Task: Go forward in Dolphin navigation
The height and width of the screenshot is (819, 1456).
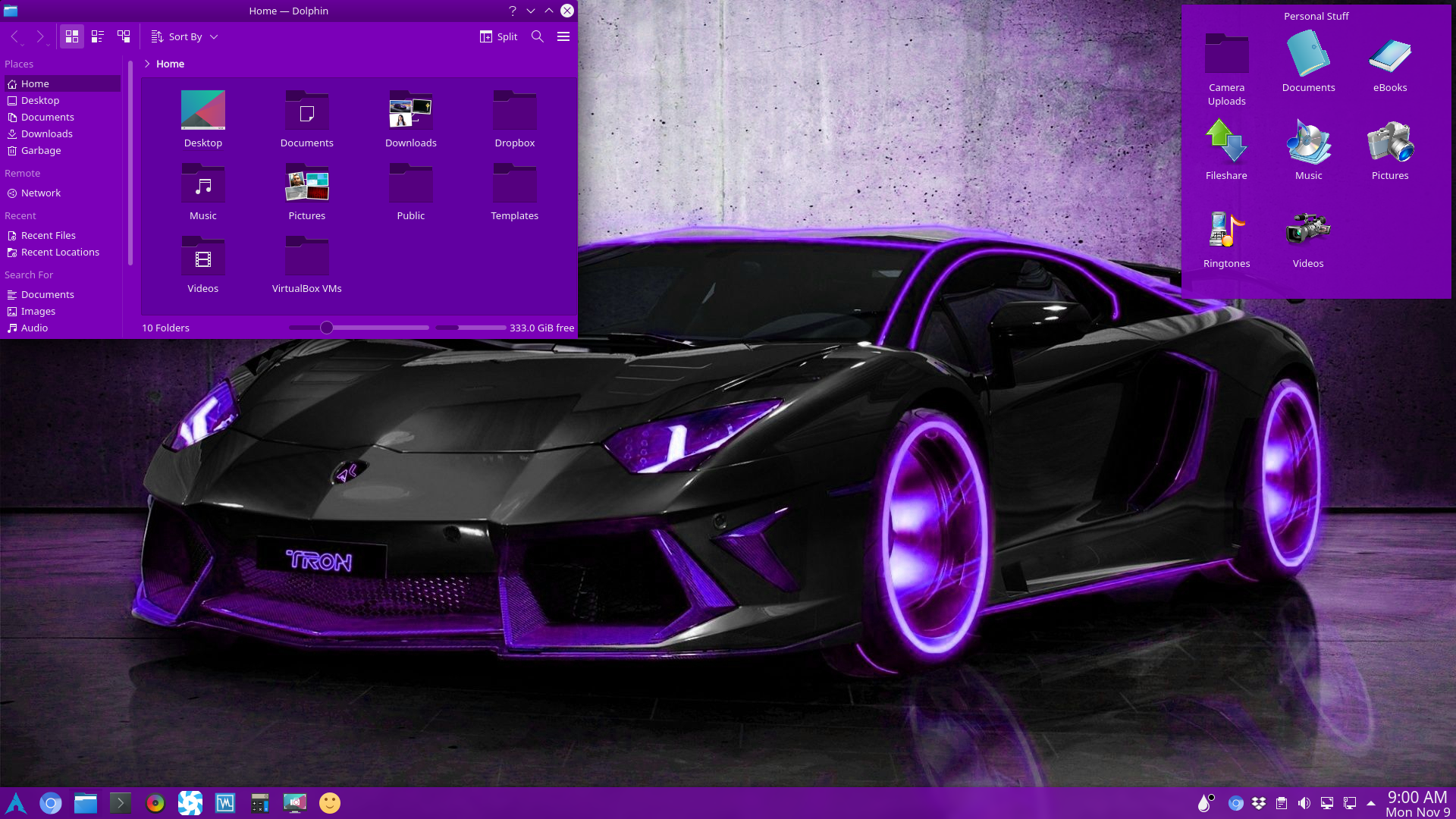Action: (x=40, y=36)
